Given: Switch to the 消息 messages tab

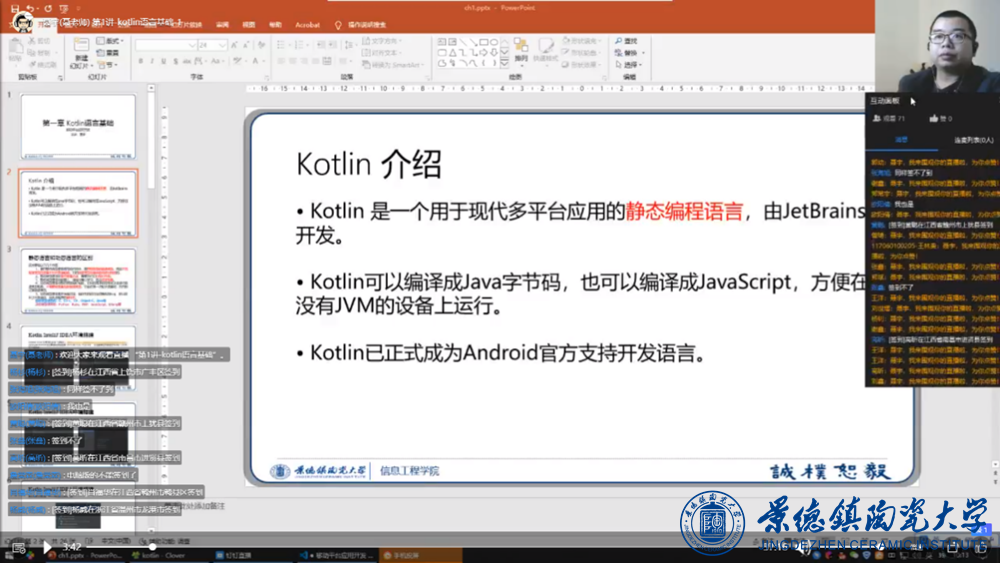Looking at the screenshot, I should [x=901, y=140].
